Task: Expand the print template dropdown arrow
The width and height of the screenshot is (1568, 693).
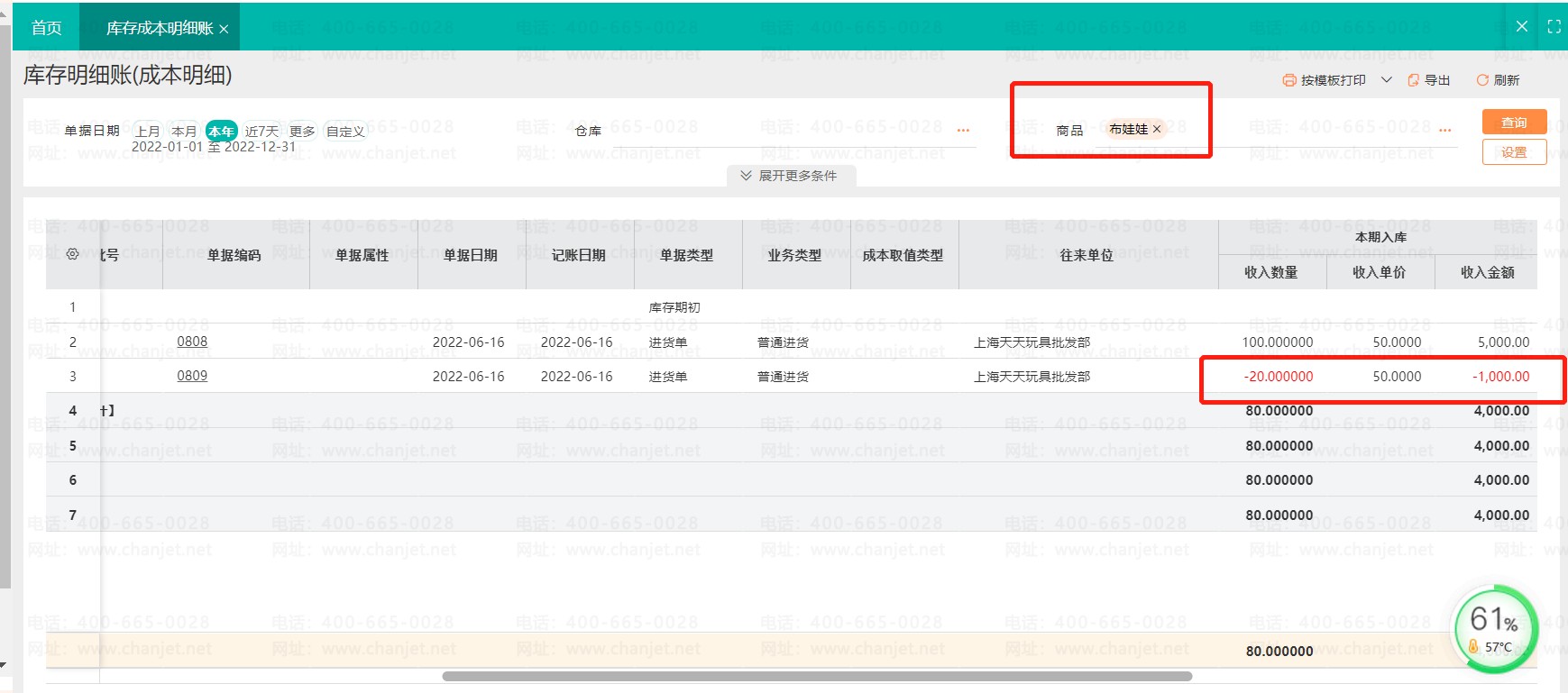Action: (x=1387, y=80)
